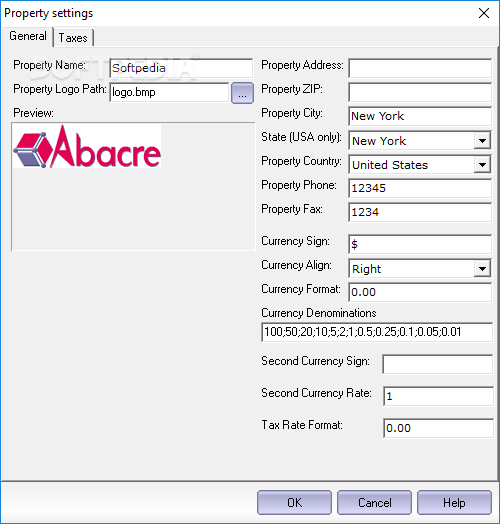500x524 pixels.
Task: Click the Property ZIP input field
Action: 420,92
